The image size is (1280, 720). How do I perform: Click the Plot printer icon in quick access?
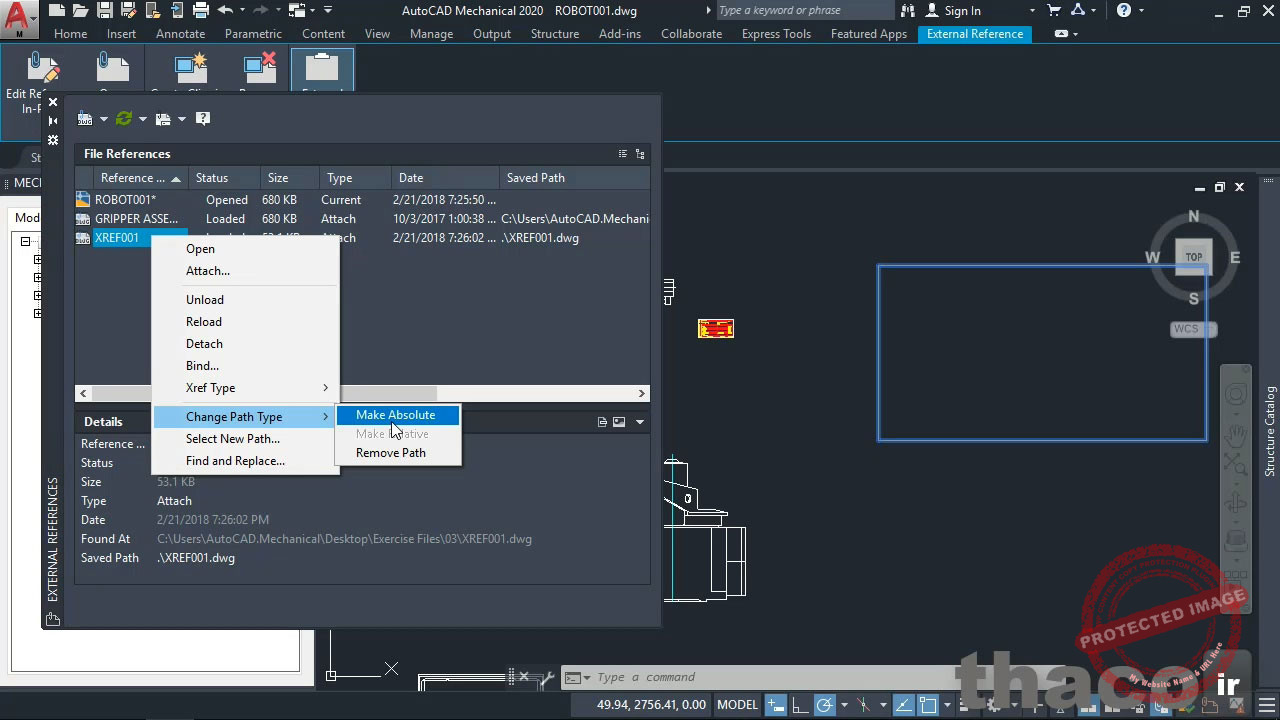[x=200, y=11]
